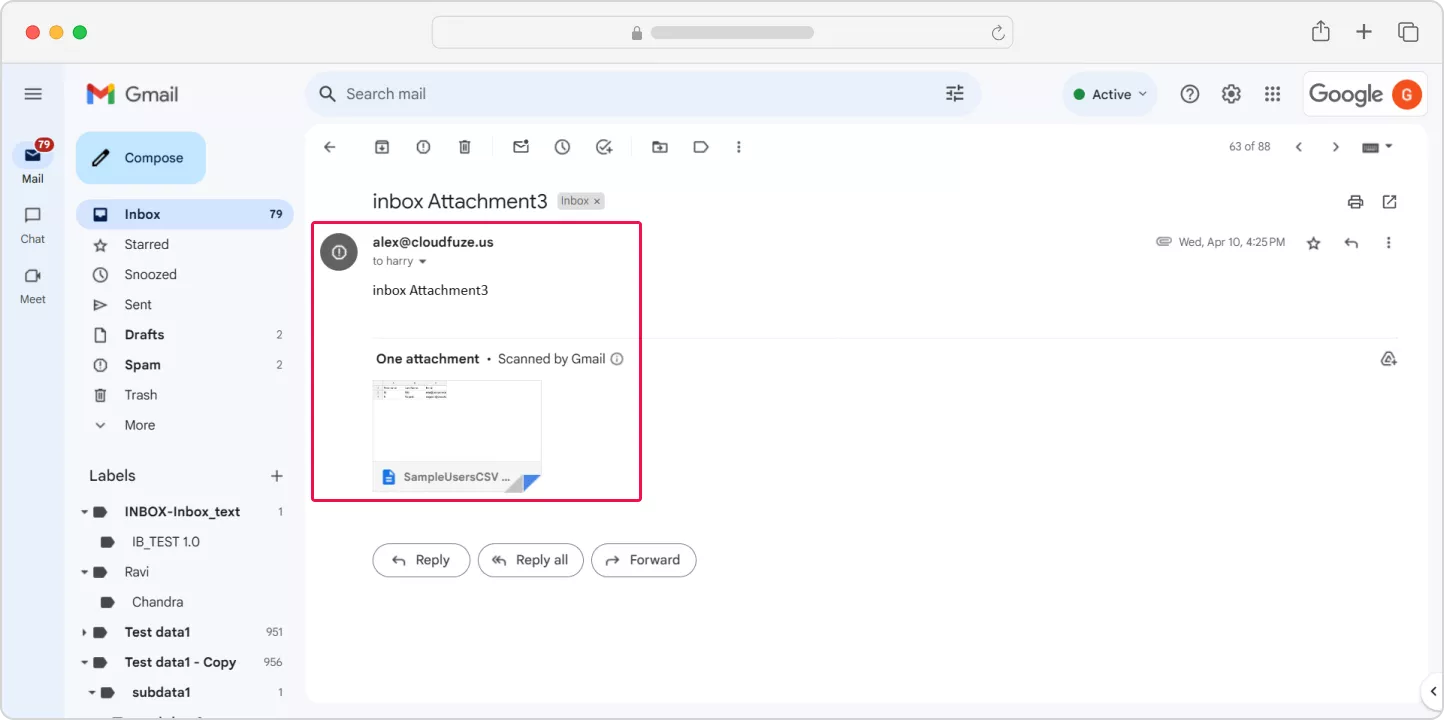Image resolution: width=1444 pixels, height=720 pixels.
Task: Click the Gmail logo
Action: [x=132, y=94]
